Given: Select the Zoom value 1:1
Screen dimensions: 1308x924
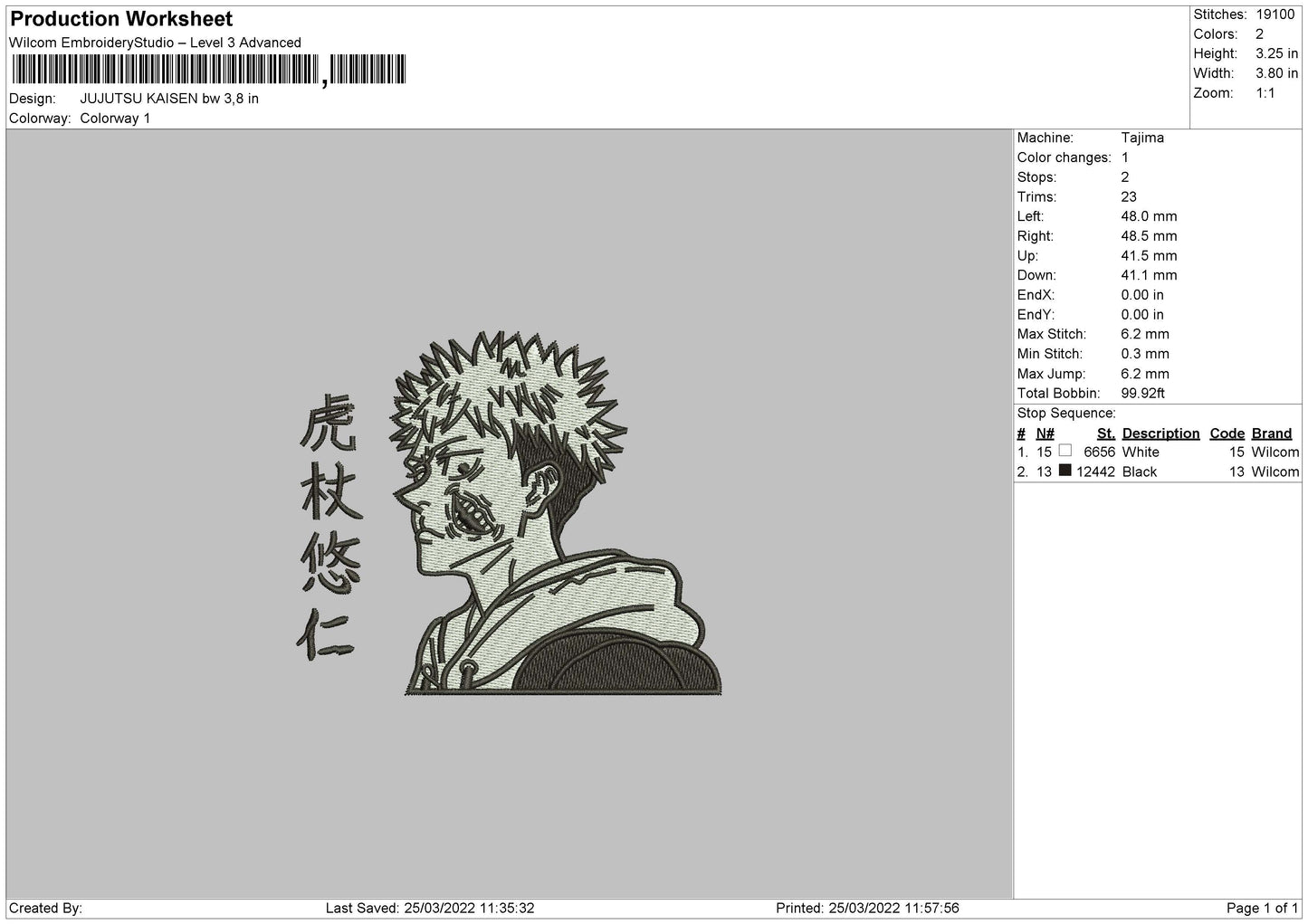Looking at the screenshot, I should click(x=1265, y=93).
